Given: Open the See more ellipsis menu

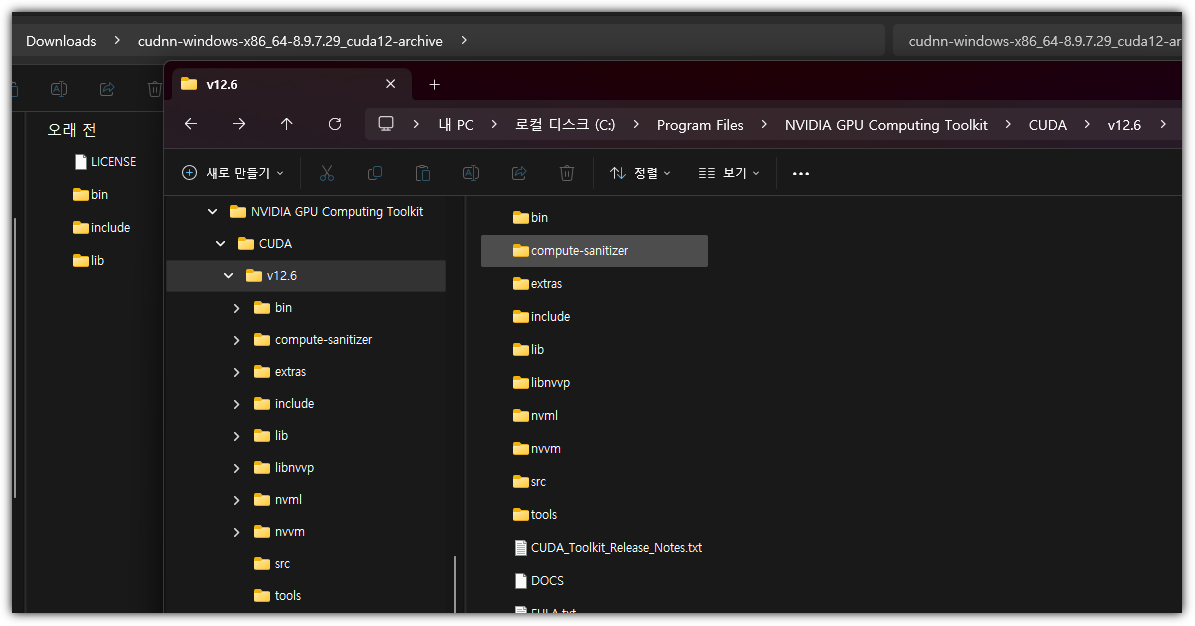Looking at the screenshot, I should (800, 173).
